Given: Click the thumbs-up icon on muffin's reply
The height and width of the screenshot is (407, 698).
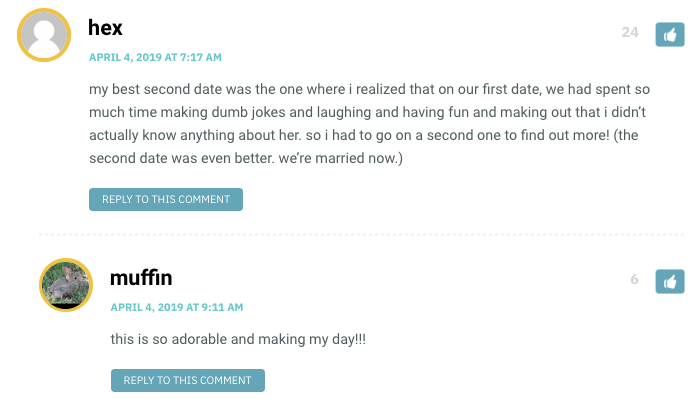Looking at the screenshot, I should tap(670, 281).
